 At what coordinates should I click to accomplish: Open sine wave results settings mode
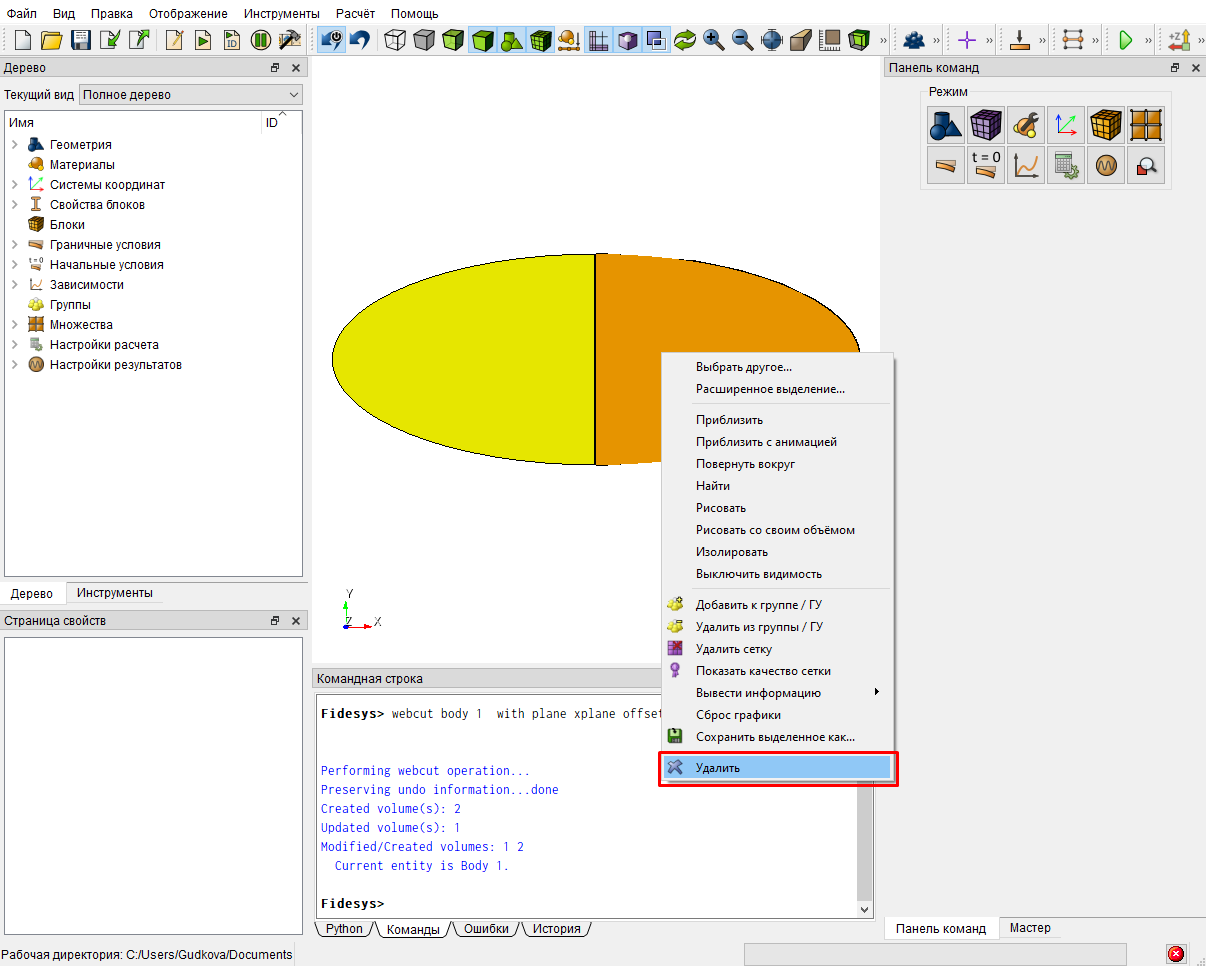pyautogui.click(x=1106, y=165)
